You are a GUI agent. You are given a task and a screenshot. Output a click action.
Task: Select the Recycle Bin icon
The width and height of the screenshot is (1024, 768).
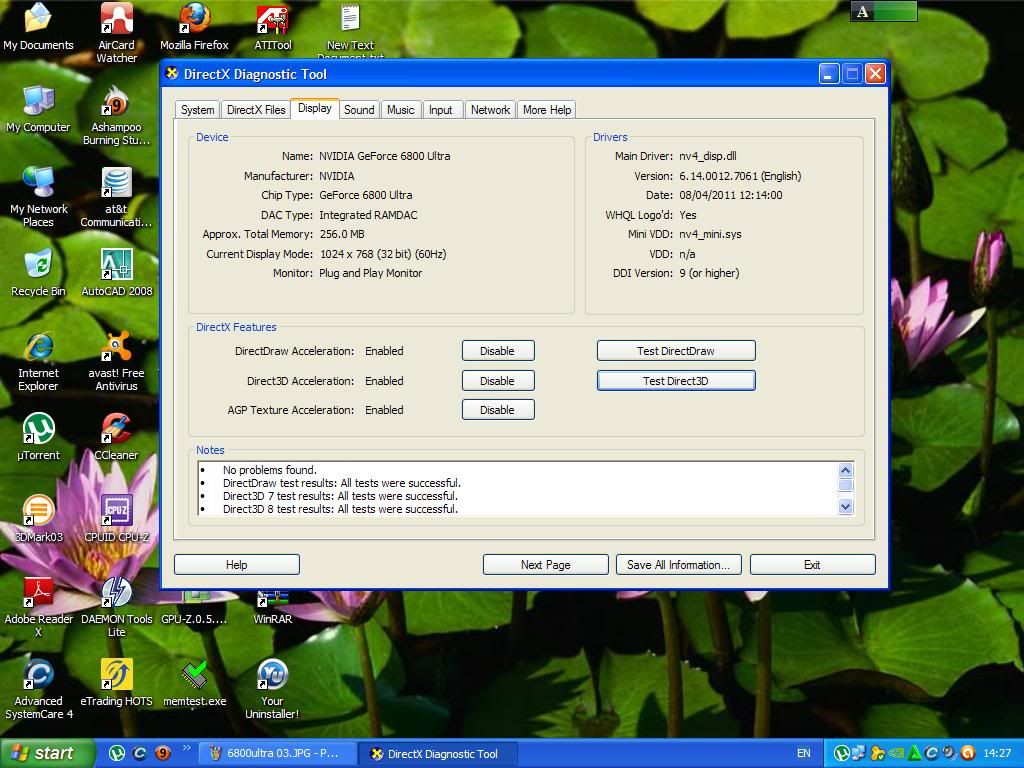pos(38,273)
